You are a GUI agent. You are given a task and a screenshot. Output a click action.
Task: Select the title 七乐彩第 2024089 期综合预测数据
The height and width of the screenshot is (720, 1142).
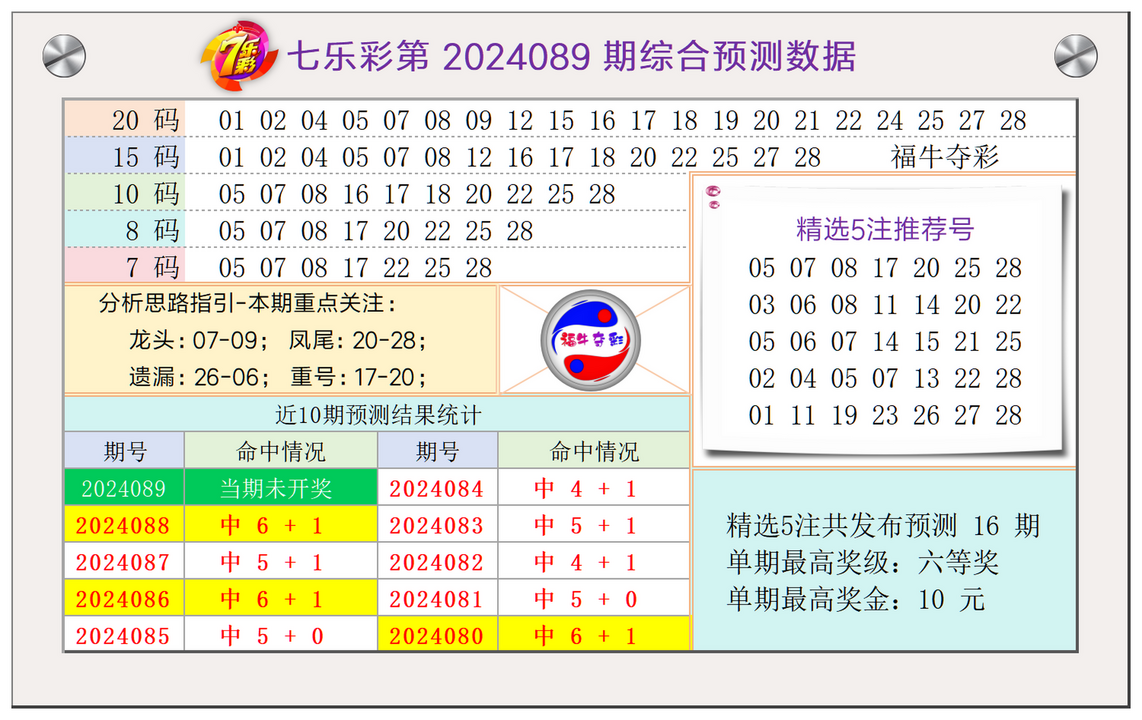[572, 56]
